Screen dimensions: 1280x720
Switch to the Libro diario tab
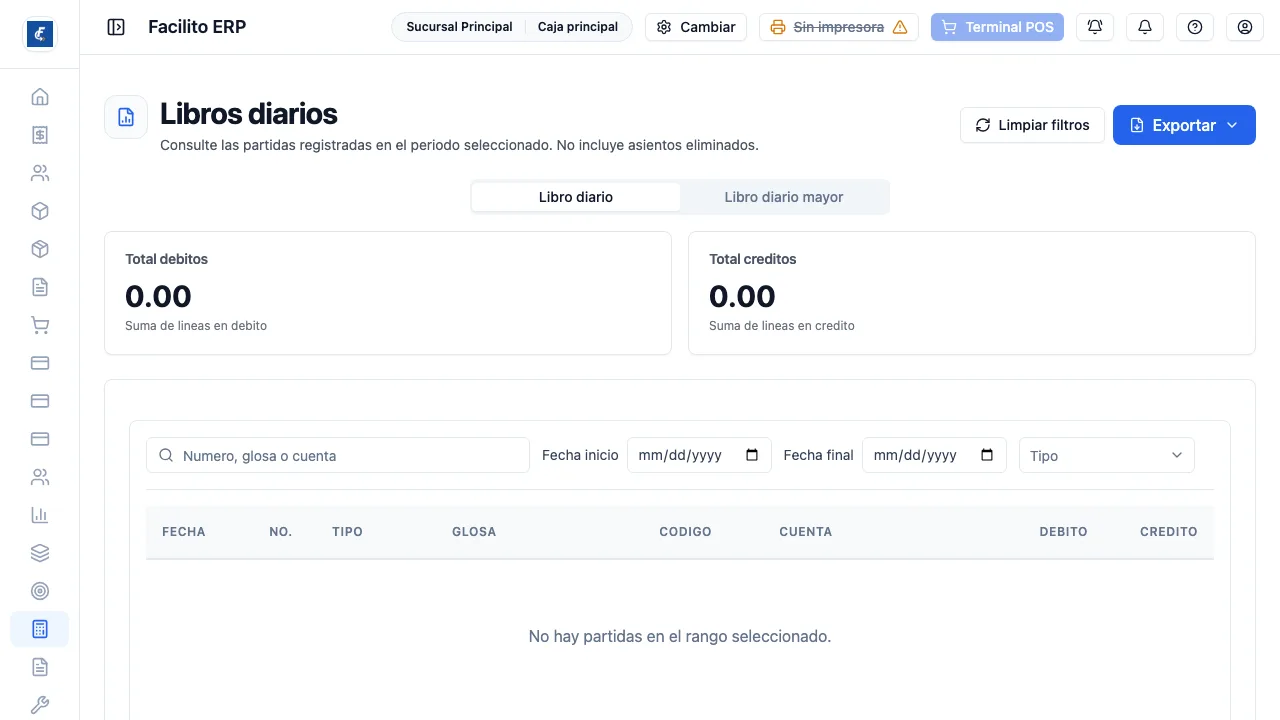tap(576, 197)
